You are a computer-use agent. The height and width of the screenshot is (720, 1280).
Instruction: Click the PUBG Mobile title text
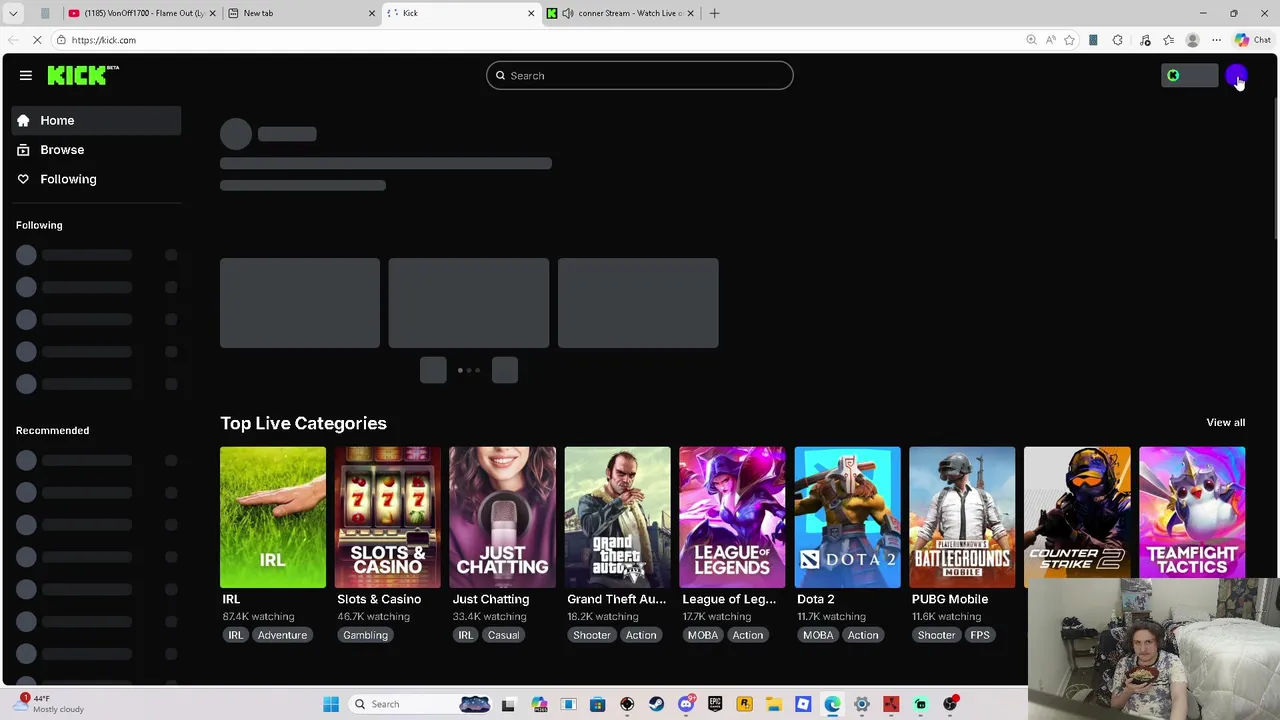(949, 599)
